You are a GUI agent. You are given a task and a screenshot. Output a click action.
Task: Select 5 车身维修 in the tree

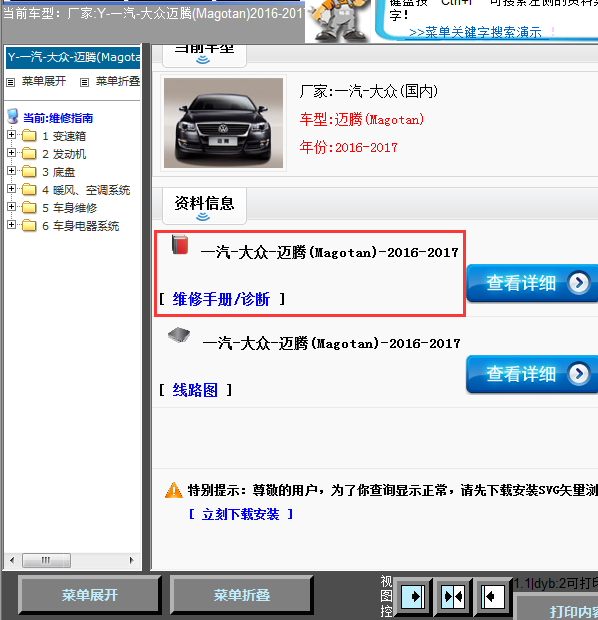pos(69,208)
